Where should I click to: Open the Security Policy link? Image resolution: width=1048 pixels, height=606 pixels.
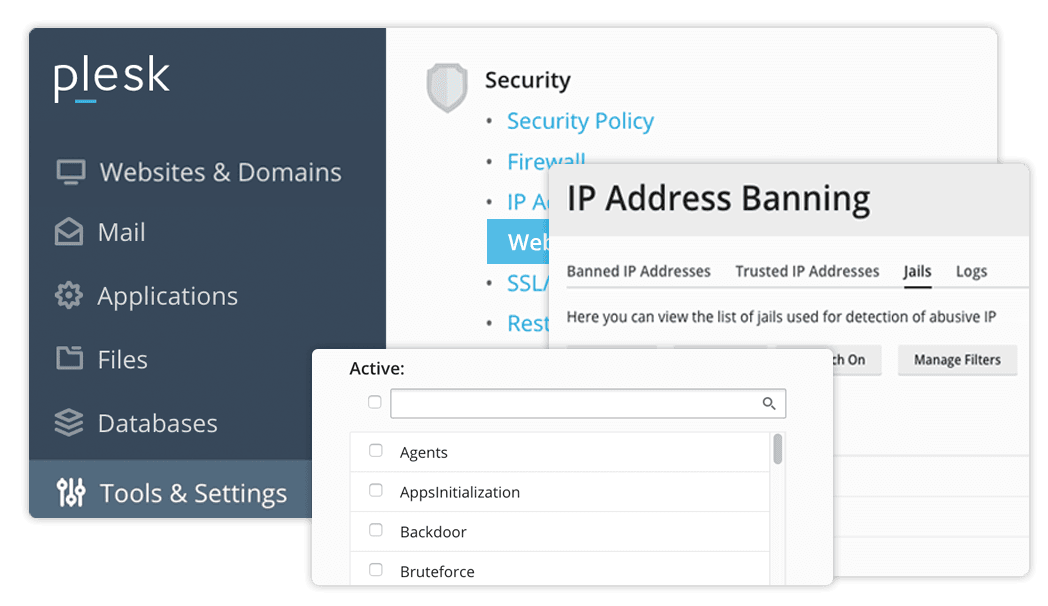pyautogui.click(x=580, y=121)
